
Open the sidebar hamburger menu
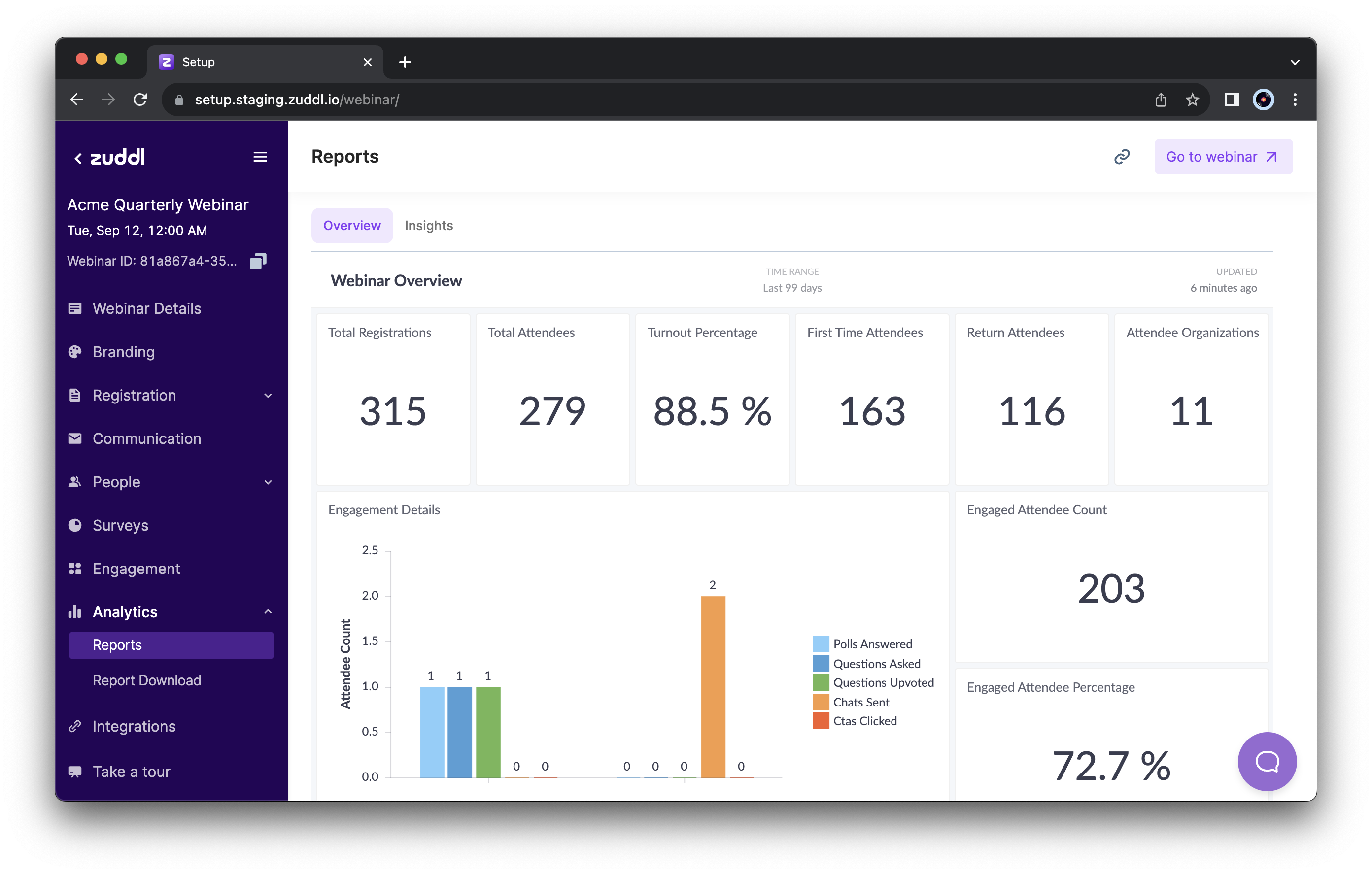(261, 157)
